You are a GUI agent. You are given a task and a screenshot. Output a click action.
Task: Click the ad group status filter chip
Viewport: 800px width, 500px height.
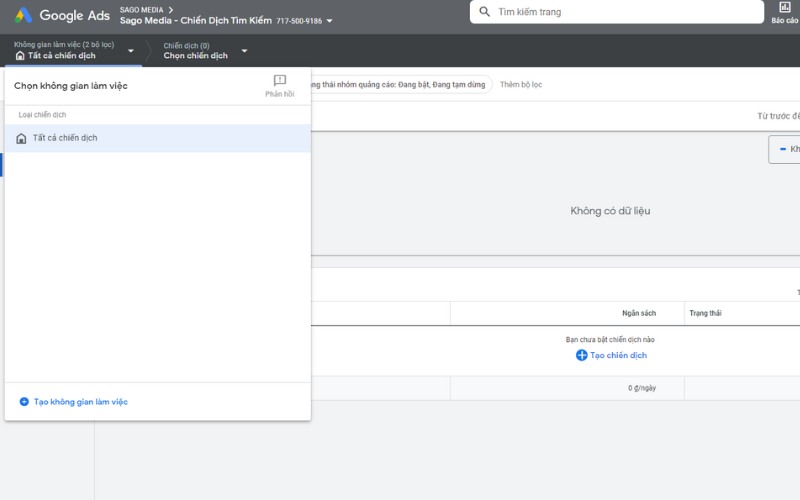(x=400, y=85)
